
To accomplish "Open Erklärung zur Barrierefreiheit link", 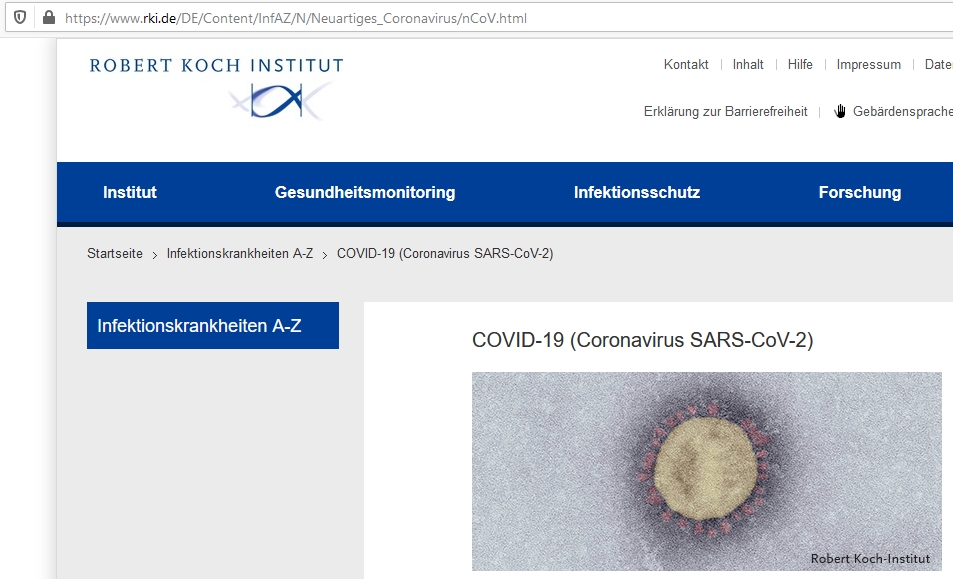I will pyautogui.click(x=726, y=112).
